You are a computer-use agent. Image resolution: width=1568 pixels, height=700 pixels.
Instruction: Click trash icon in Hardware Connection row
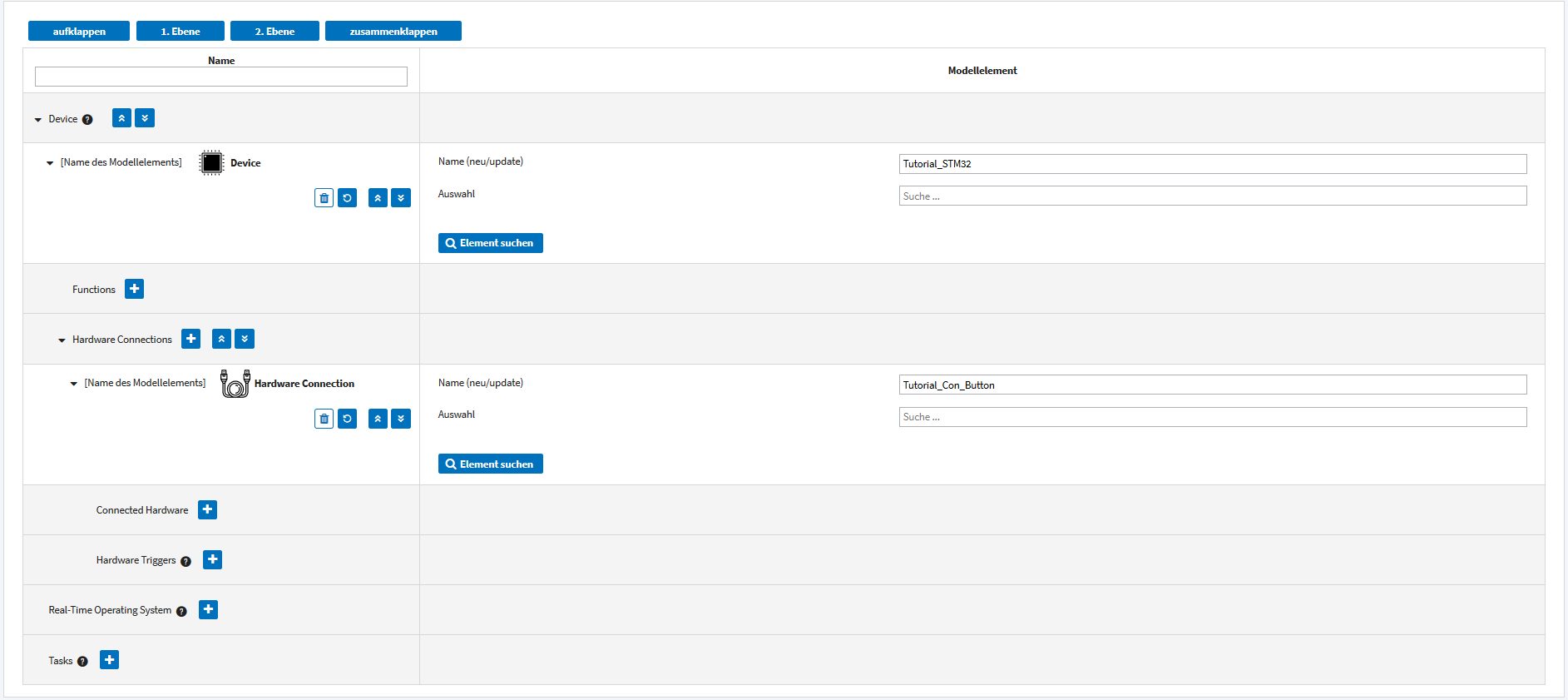(x=324, y=419)
